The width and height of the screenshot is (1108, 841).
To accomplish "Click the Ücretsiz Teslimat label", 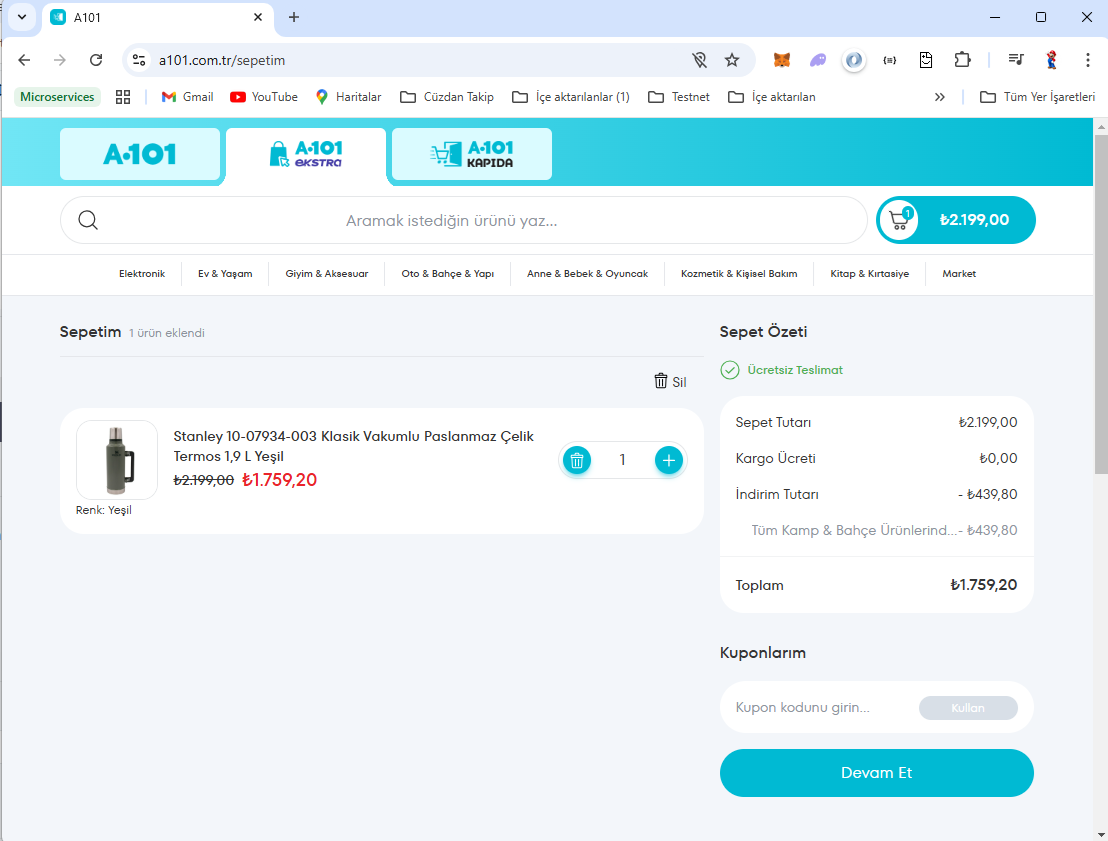I will [795, 370].
